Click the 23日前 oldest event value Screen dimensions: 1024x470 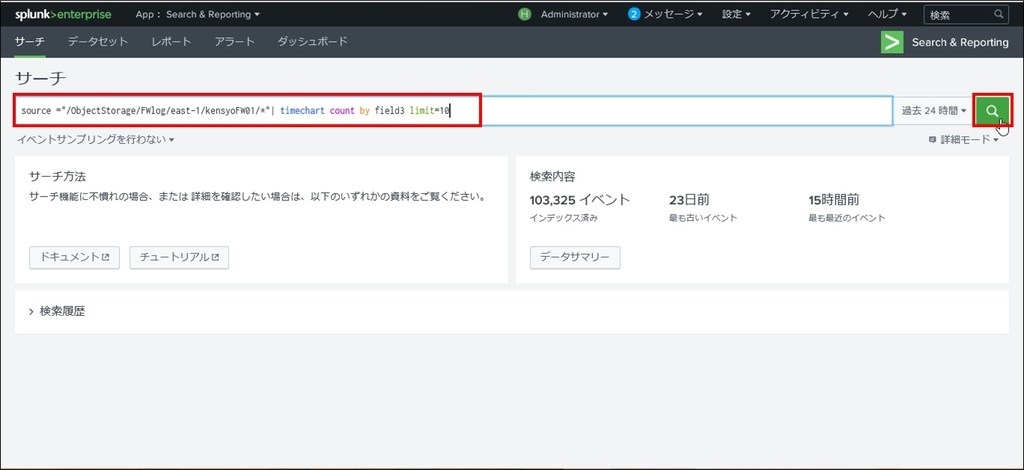tap(689, 200)
